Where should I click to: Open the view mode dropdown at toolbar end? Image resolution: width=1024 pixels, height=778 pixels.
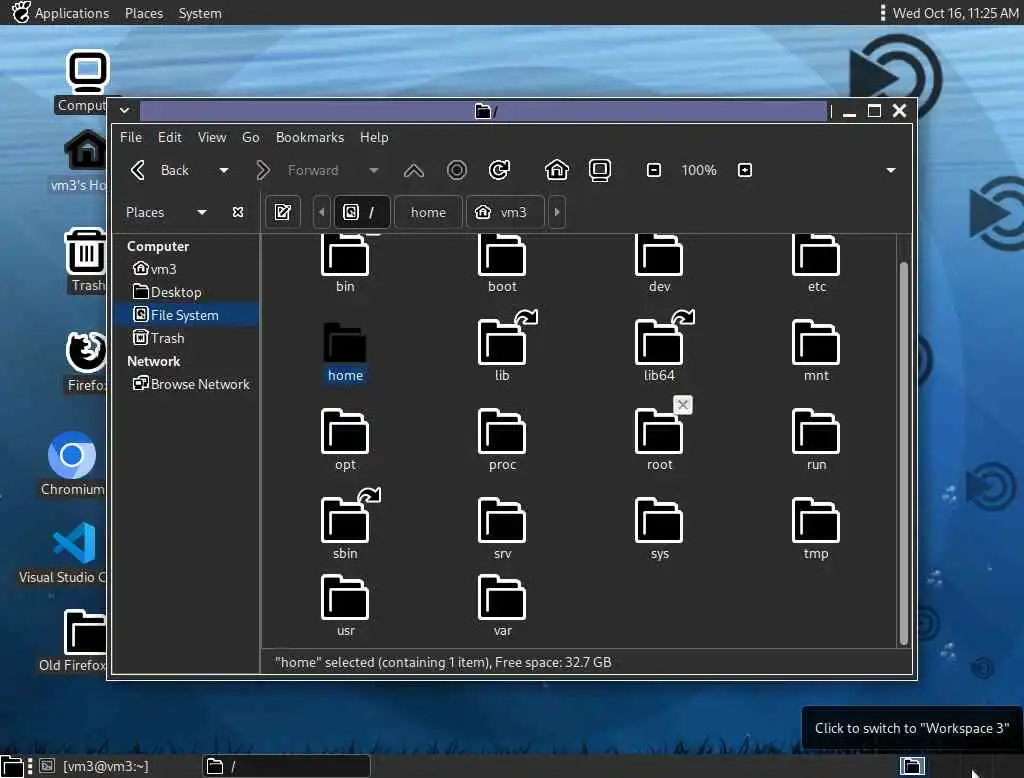point(890,170)
